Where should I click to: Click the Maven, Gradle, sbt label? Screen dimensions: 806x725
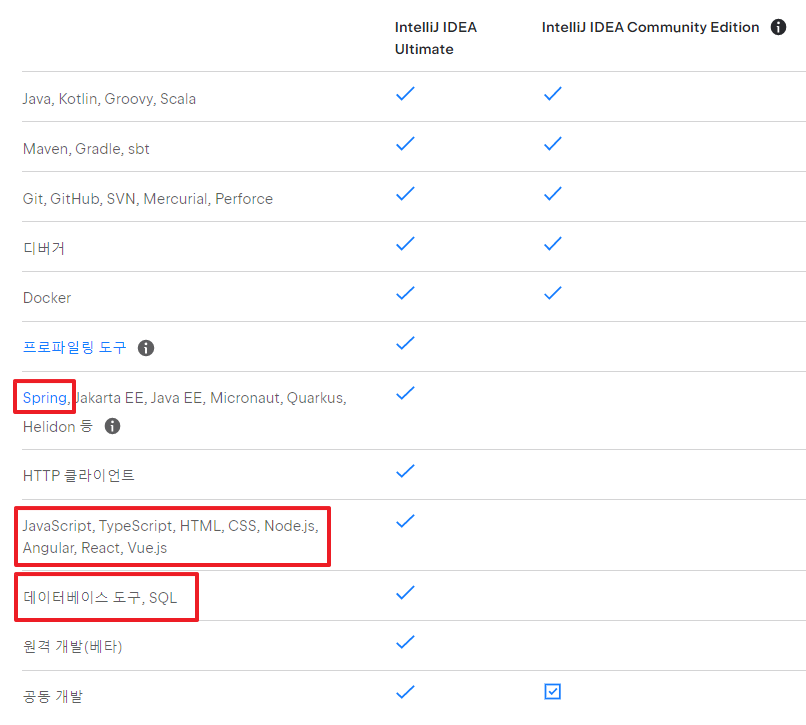86,149
